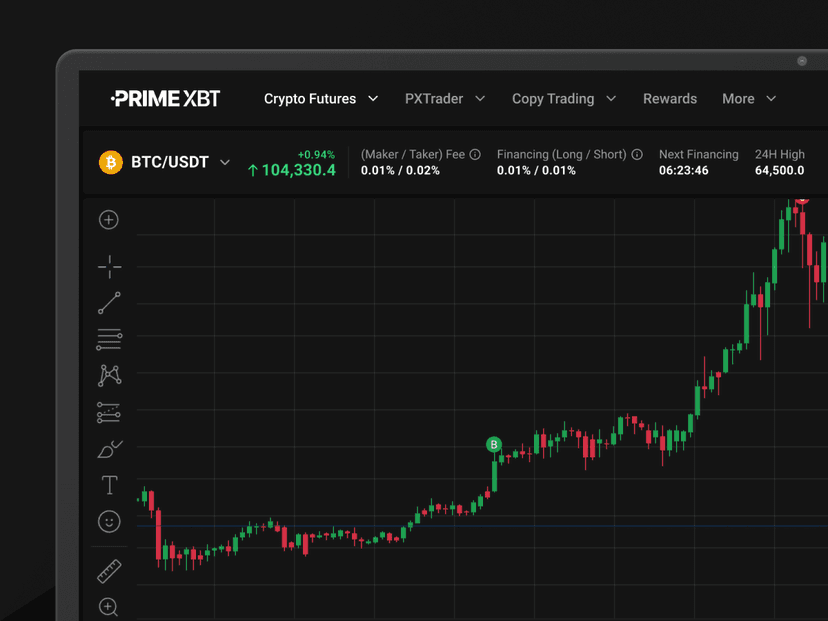Image resolution: width=828 pixels, height=621 pixels.
Task: Click the Bitcoin coin icon
Action: tap(110, 162)
